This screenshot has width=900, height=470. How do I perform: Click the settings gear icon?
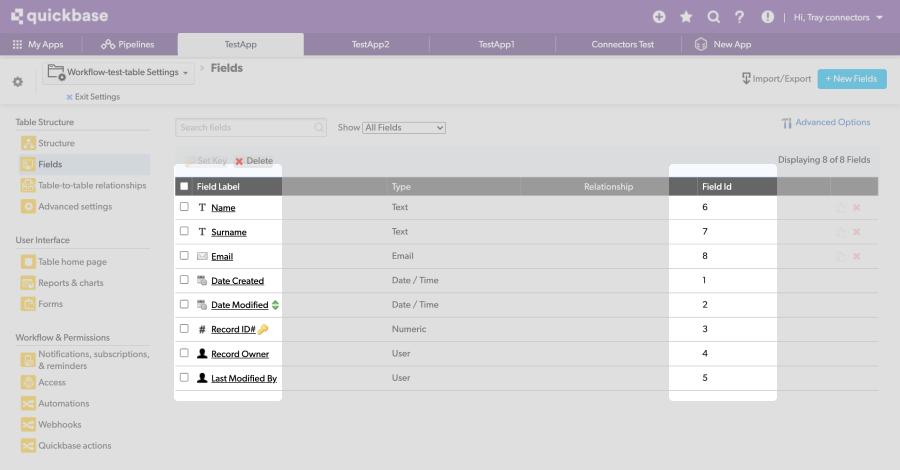click(x=17, y=81)
